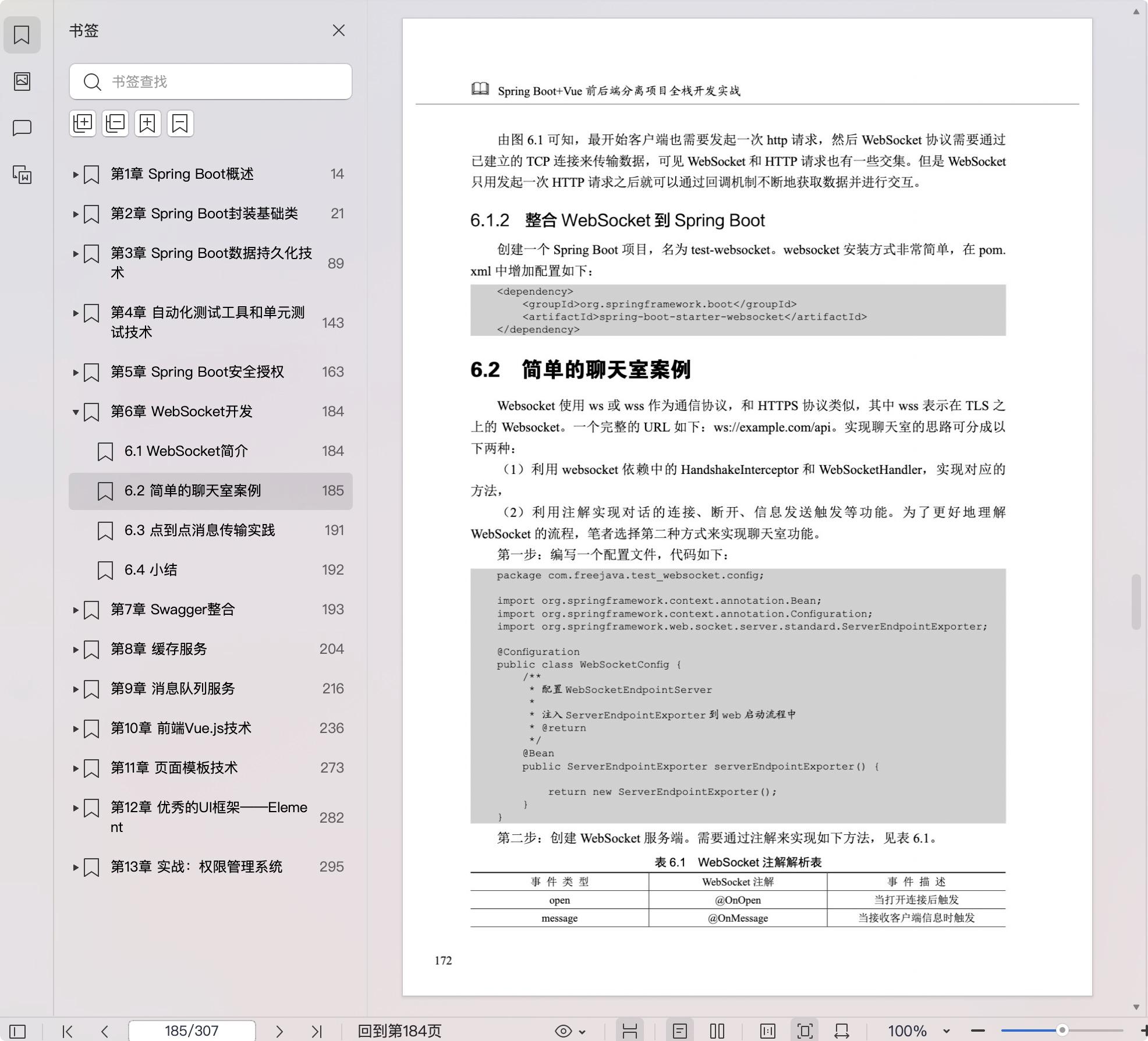Expand 第5章 Spring Boot安全授权
The width and height of the screenshot is (1148, 1041).
pyautogui.click(x=76, y=372)
